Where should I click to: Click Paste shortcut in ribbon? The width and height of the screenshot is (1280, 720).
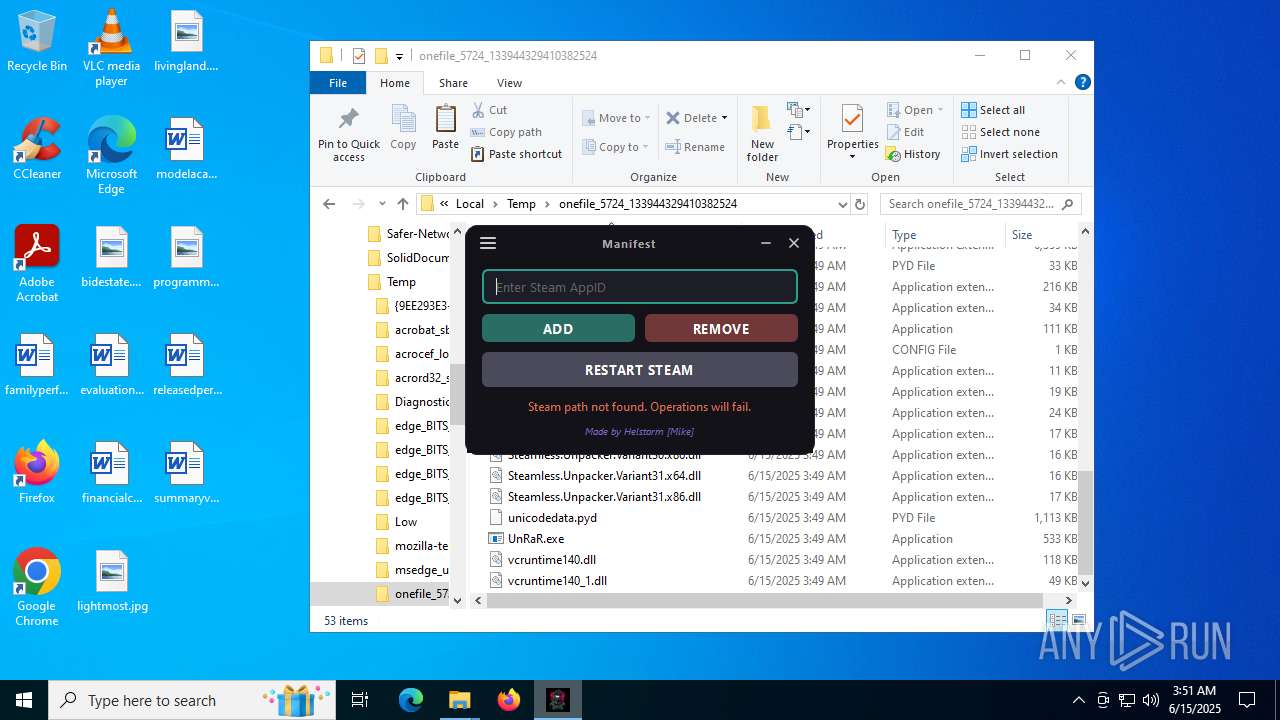point(517,154)
